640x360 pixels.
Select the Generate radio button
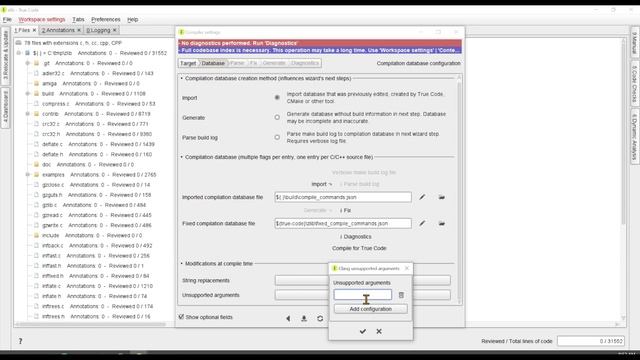[277, 118]
